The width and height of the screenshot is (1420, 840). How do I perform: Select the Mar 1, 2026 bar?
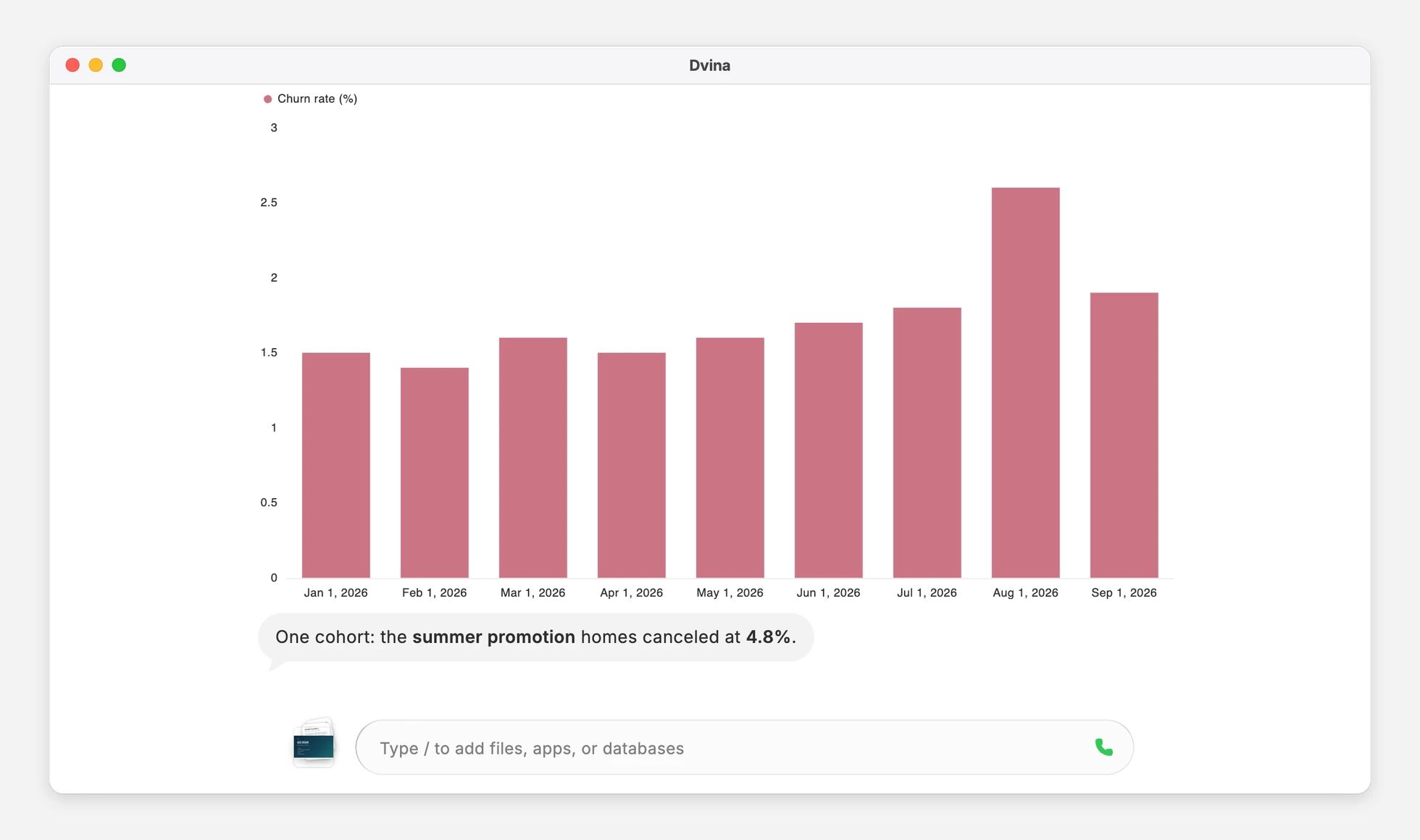pyautogui.click(x=533, y=458)
